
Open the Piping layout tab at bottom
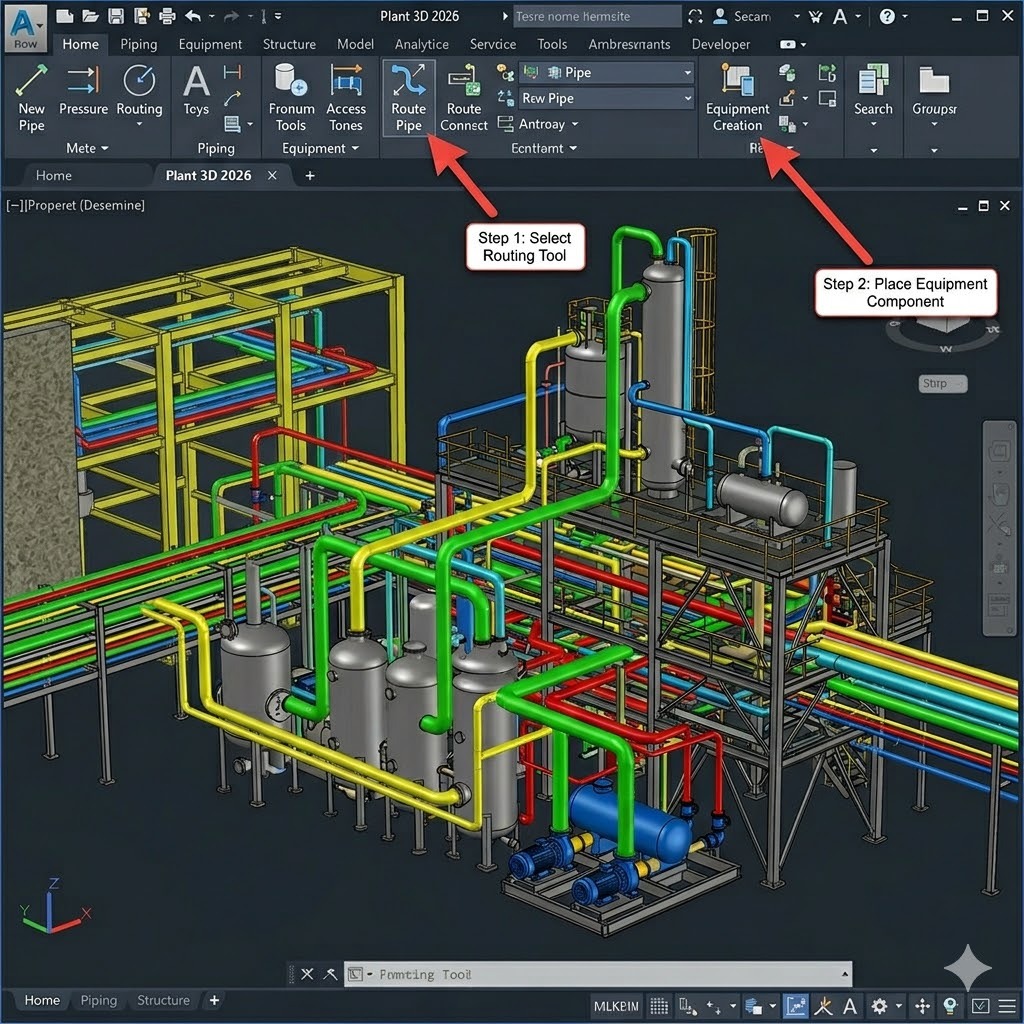99,1000
